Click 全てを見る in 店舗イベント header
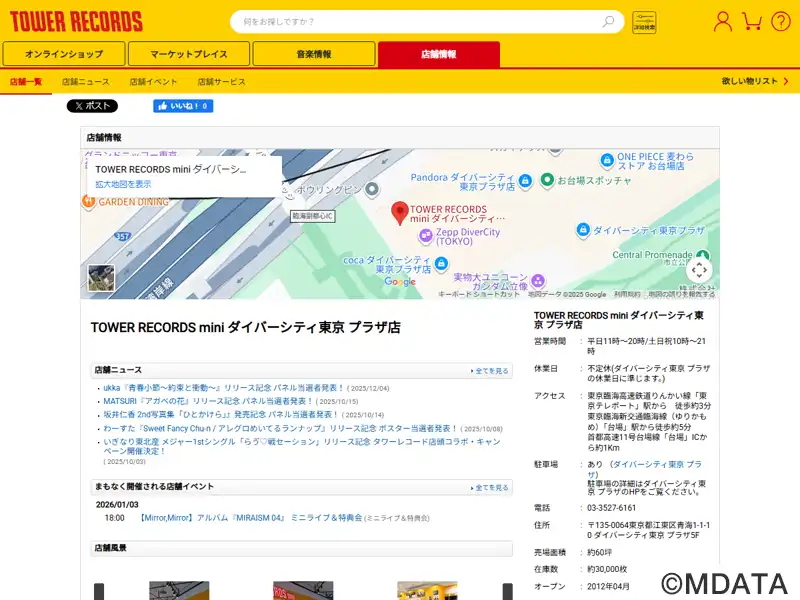Image resolution: width=800 pixels, height=600 pixels. click(x=489, y=488)
